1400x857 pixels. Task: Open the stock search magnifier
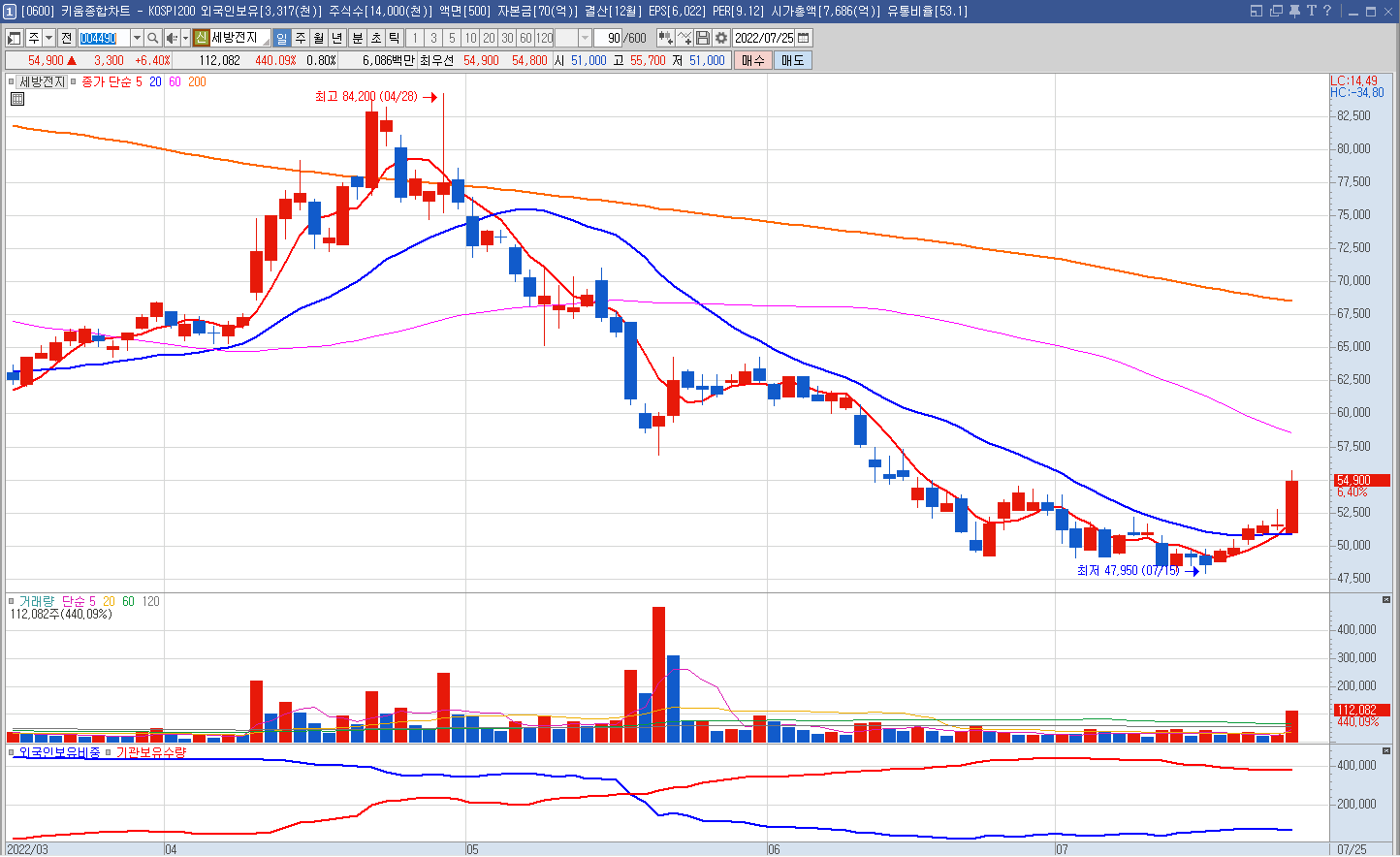pyautogui.click(x=153, y=38)
